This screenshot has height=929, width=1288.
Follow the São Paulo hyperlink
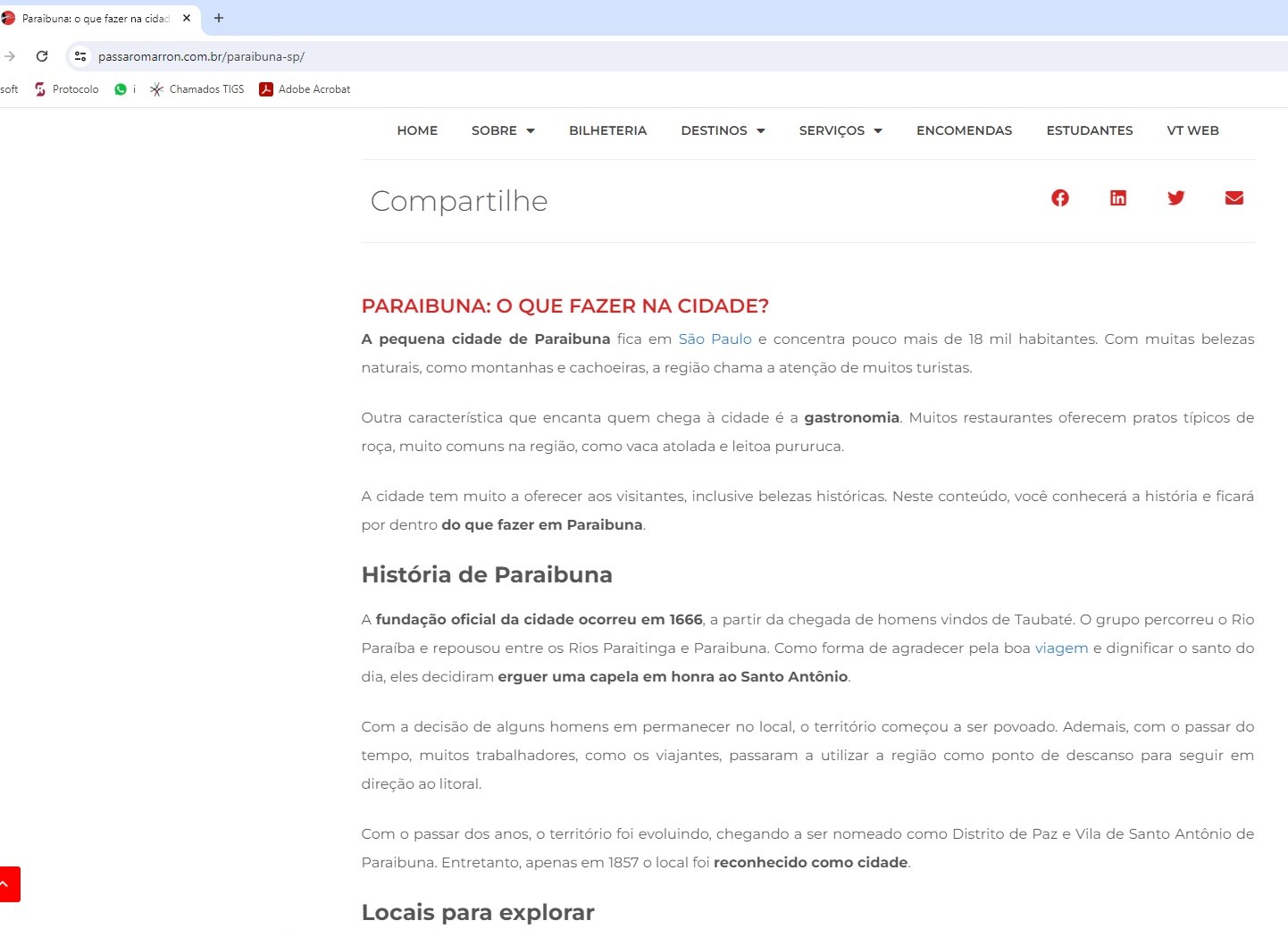tap(715, 339)
